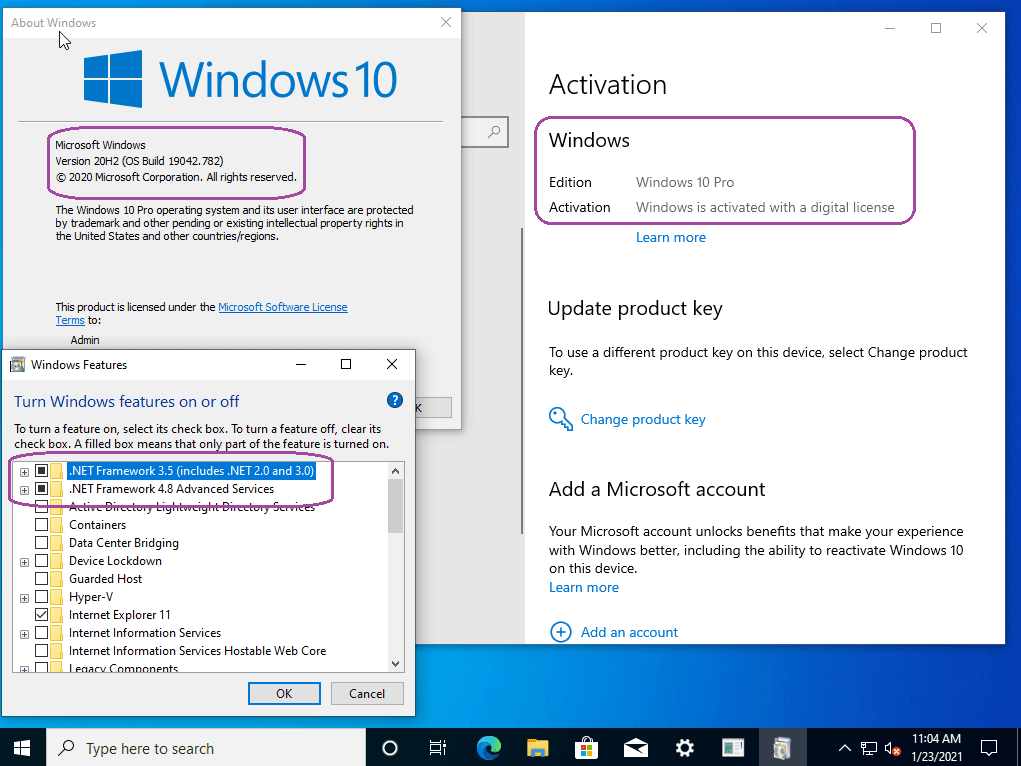Viewport: 1021px width, 766px height.
Task: Expand the Hyper-V tree node
Action: (24, 598)
